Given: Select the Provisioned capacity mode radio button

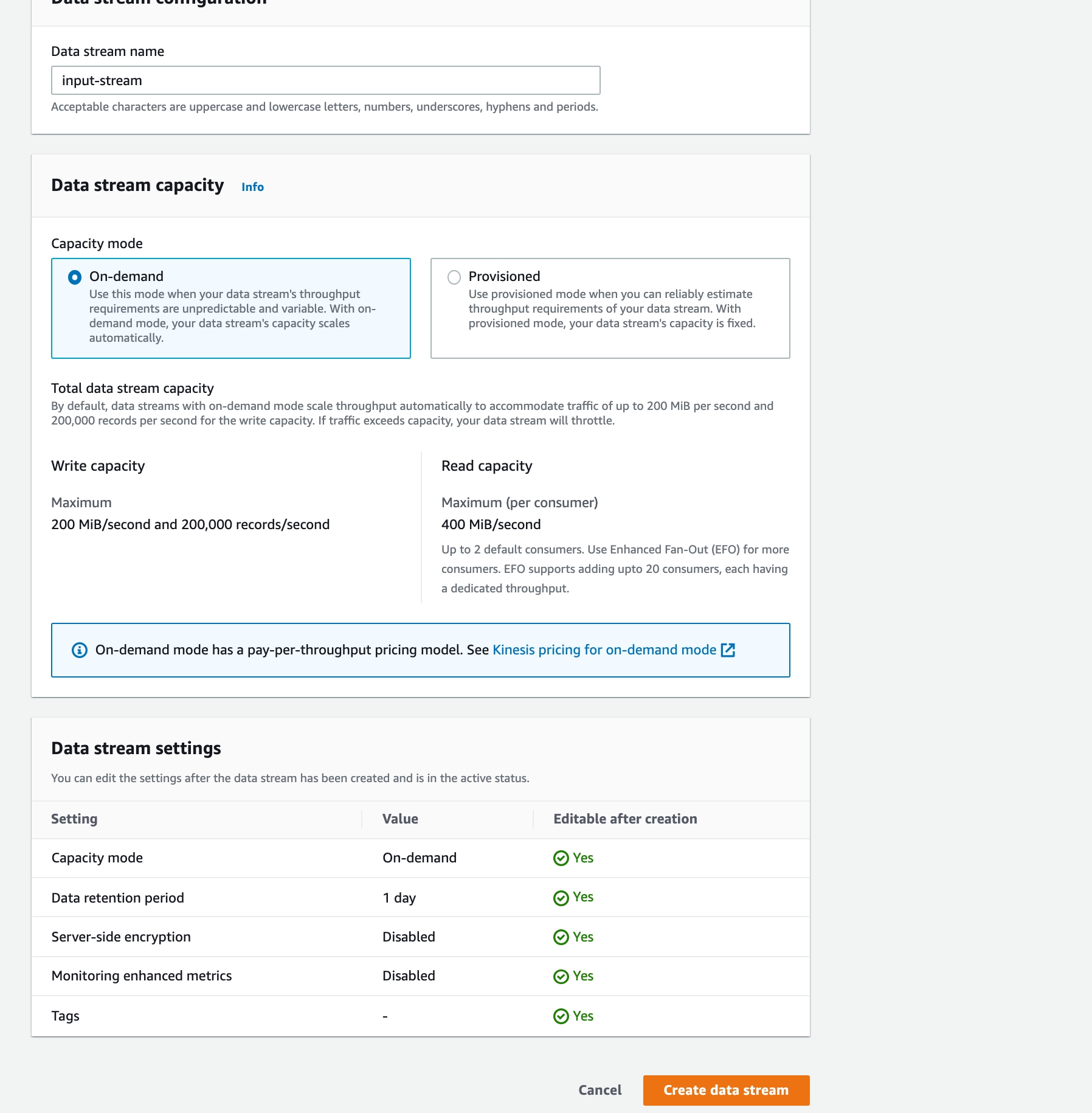Looking at the screenshot, I should tap(454, 277).
